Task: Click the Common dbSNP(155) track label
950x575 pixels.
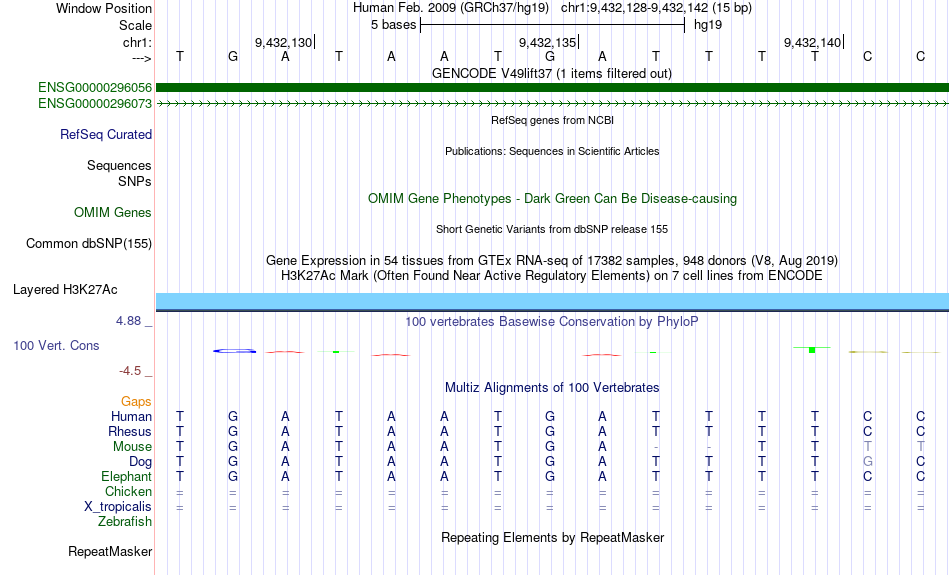Action: pos(88,244)
